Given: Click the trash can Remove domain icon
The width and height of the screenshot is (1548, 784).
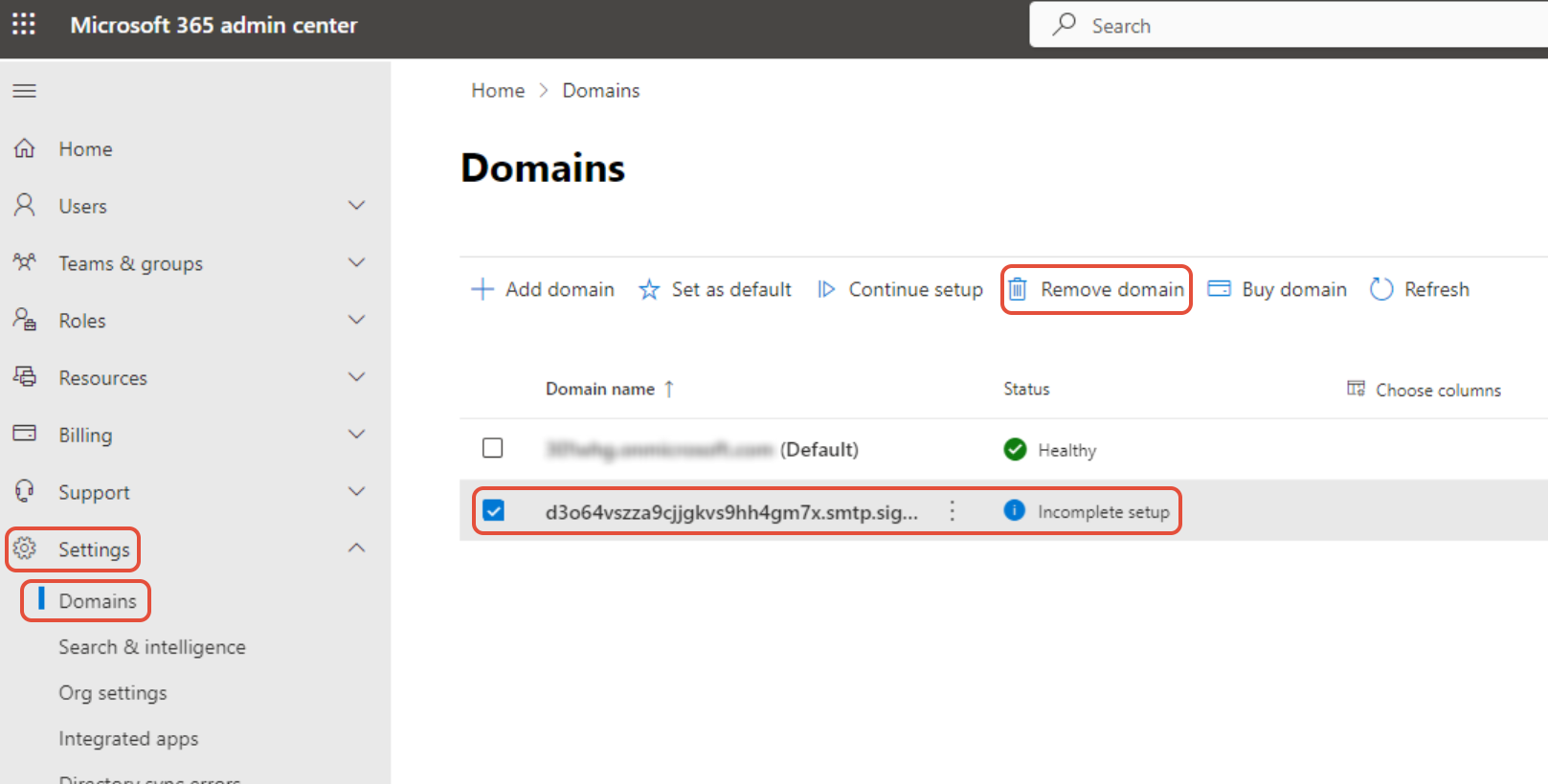Looking at the screenshot, I should pos(1018,289).
